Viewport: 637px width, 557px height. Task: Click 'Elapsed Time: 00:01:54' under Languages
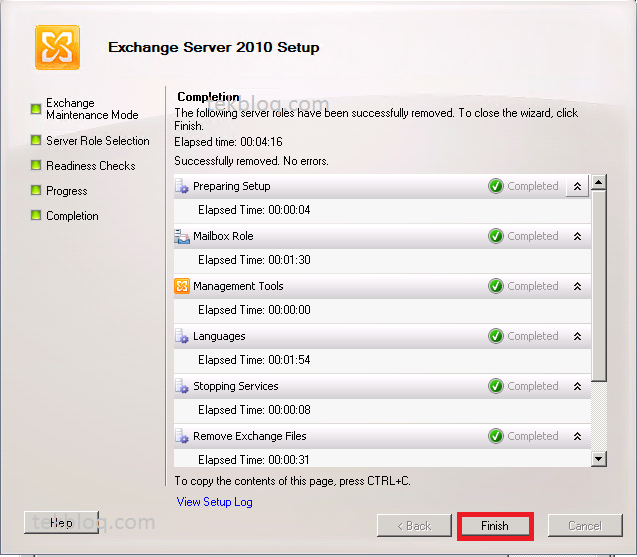pyautogui.click(x=254, y=360)
